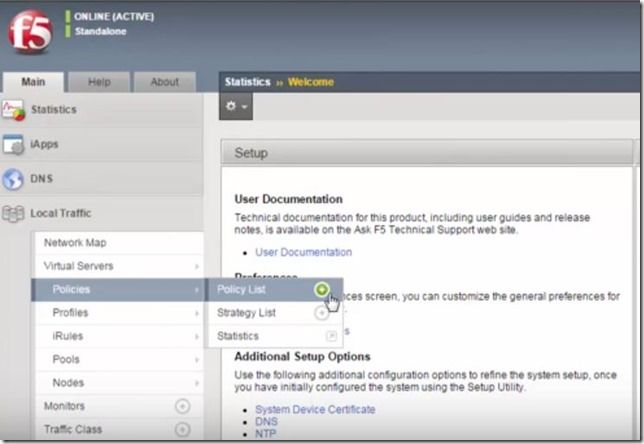Open dropdown arrow next to gear
This screenshot has width=644, height=444.
pos(244,107)
